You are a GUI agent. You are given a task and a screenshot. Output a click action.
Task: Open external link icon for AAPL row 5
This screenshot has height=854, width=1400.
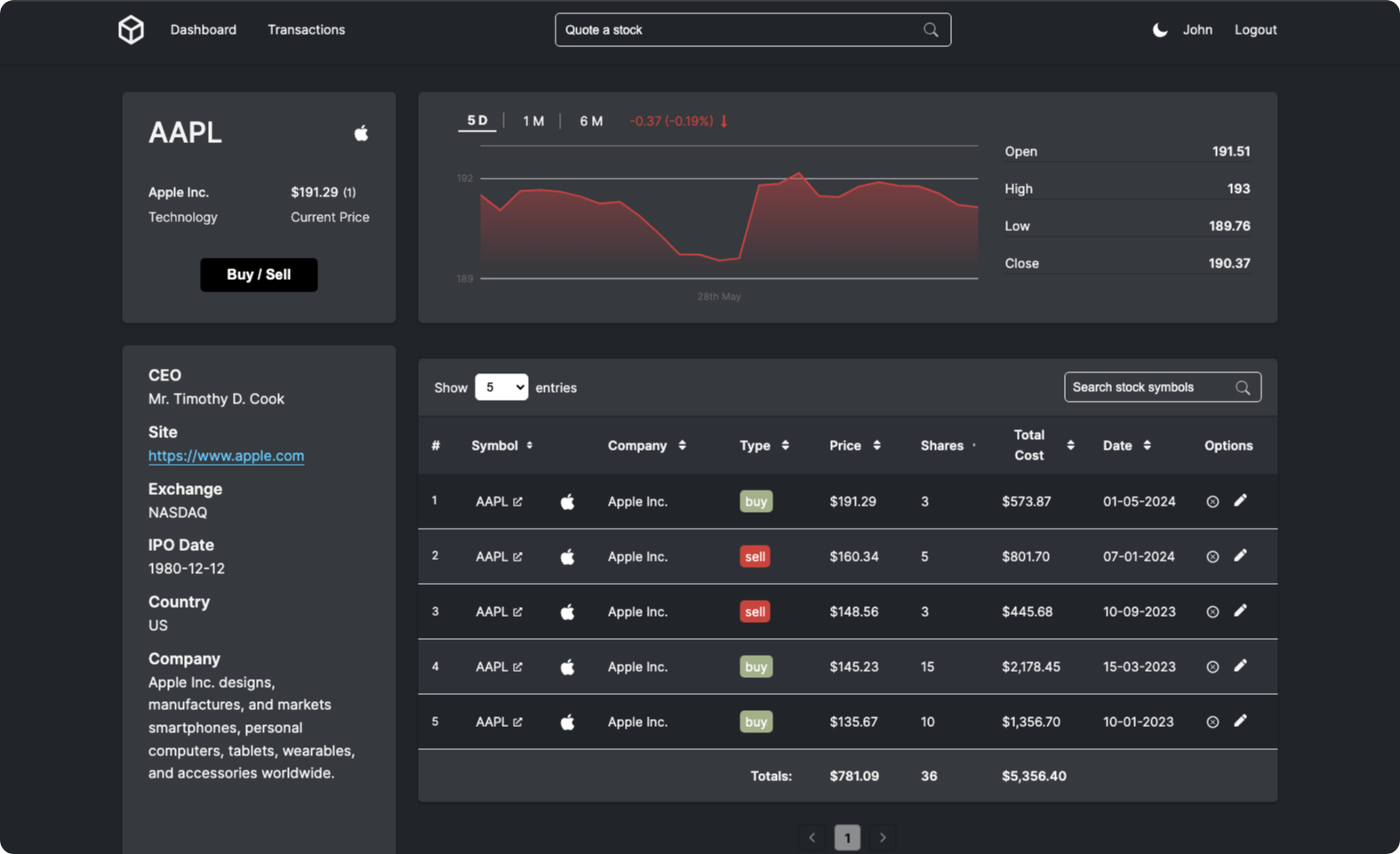517,722
